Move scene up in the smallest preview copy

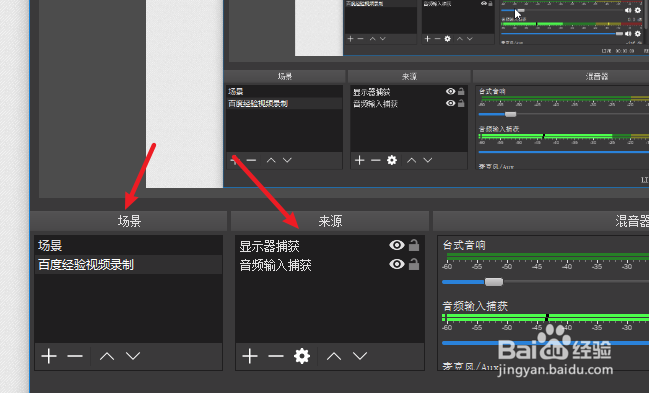(x=373, y=39)
